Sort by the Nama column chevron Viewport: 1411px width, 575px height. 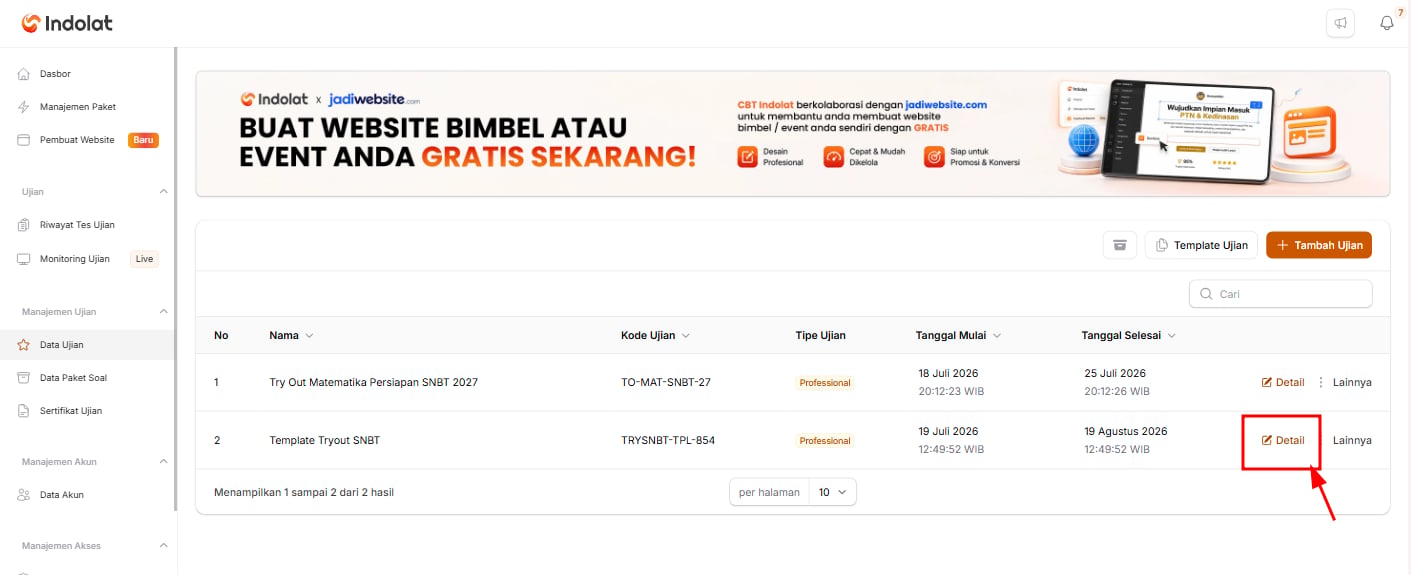click(x=309, y=336)
